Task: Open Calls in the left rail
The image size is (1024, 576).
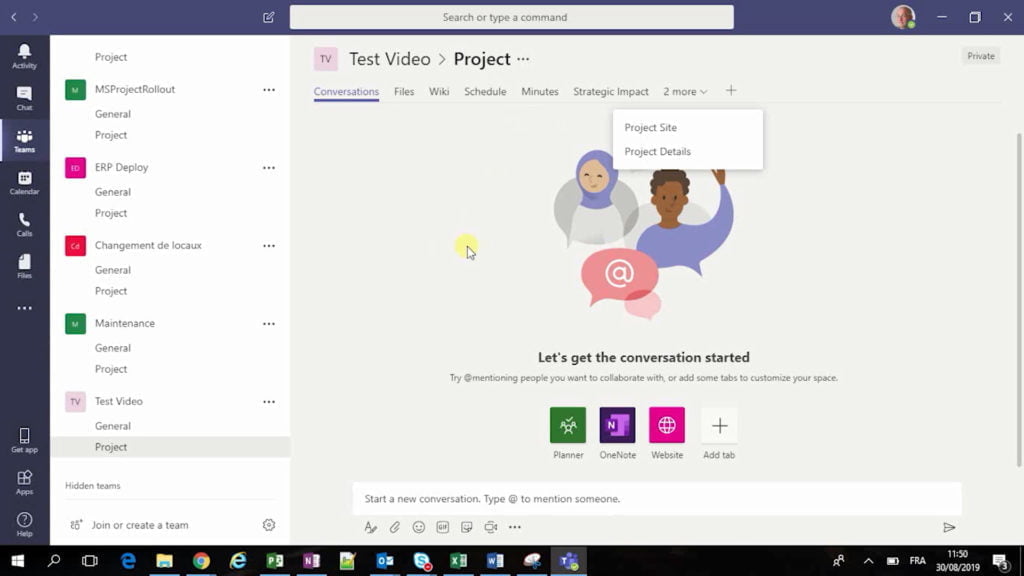Action: pyautogui.click(x=24, y=224)
